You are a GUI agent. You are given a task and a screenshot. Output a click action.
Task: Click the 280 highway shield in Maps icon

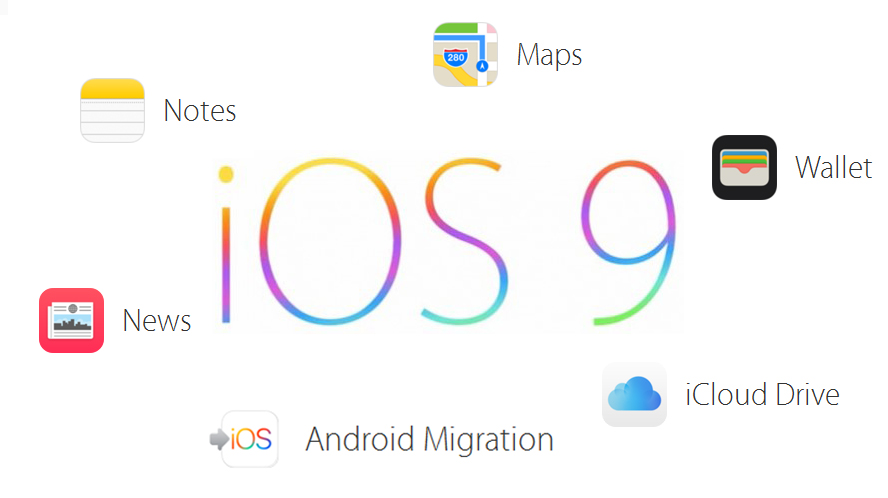tap(455, 57)
